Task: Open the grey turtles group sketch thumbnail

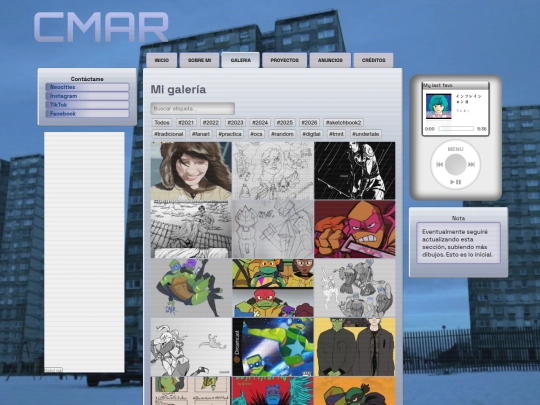Action: 355,288
